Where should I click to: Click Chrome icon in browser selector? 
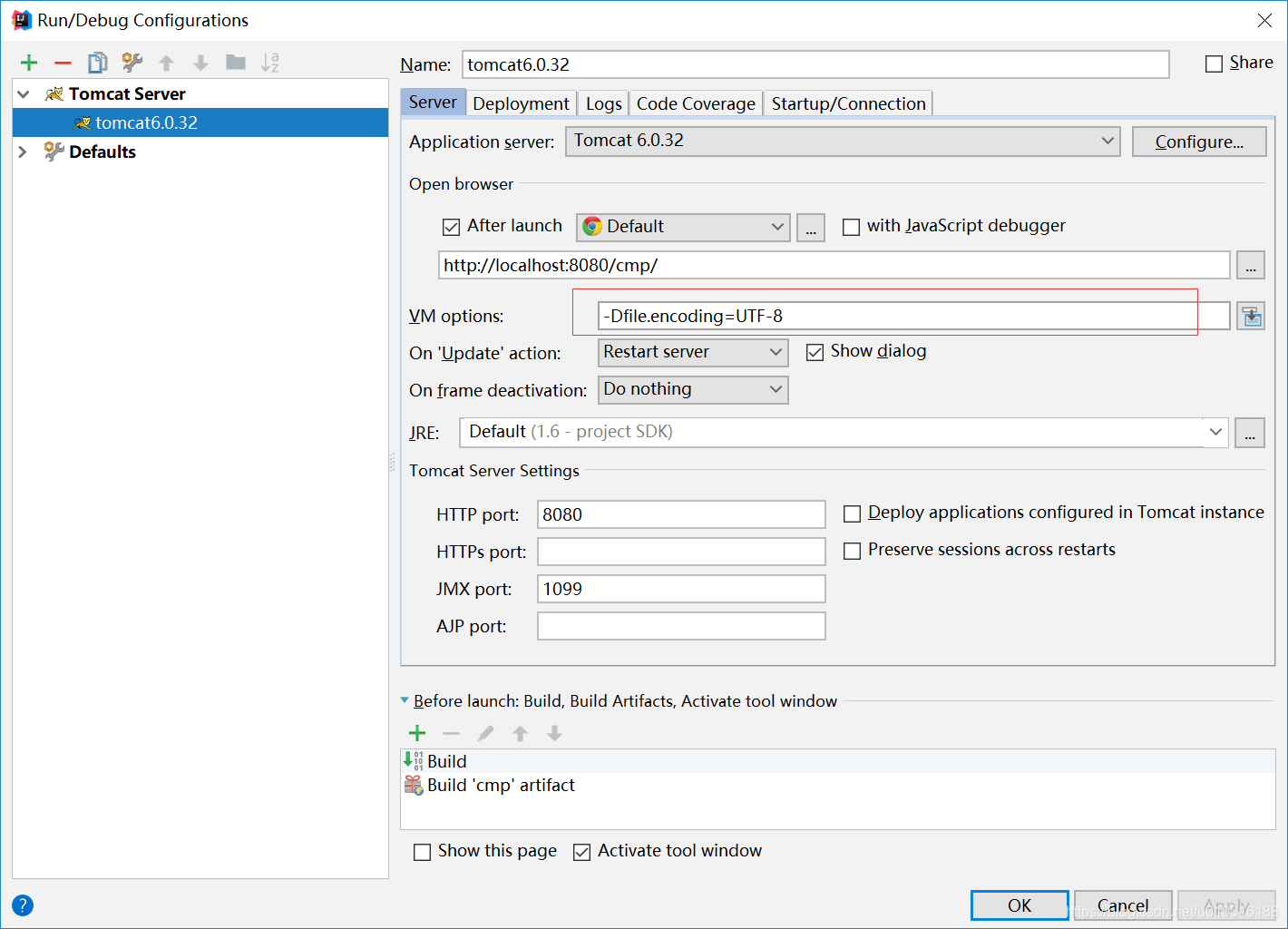[x=592, y=227]
